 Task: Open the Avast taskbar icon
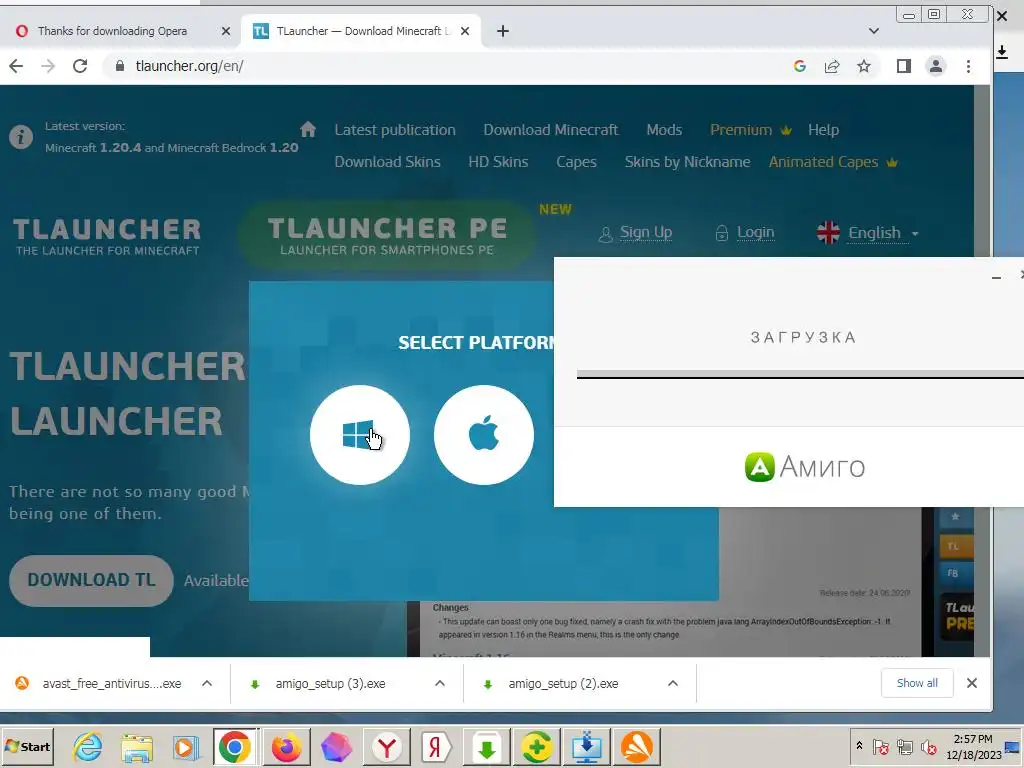tap(637, 747)
